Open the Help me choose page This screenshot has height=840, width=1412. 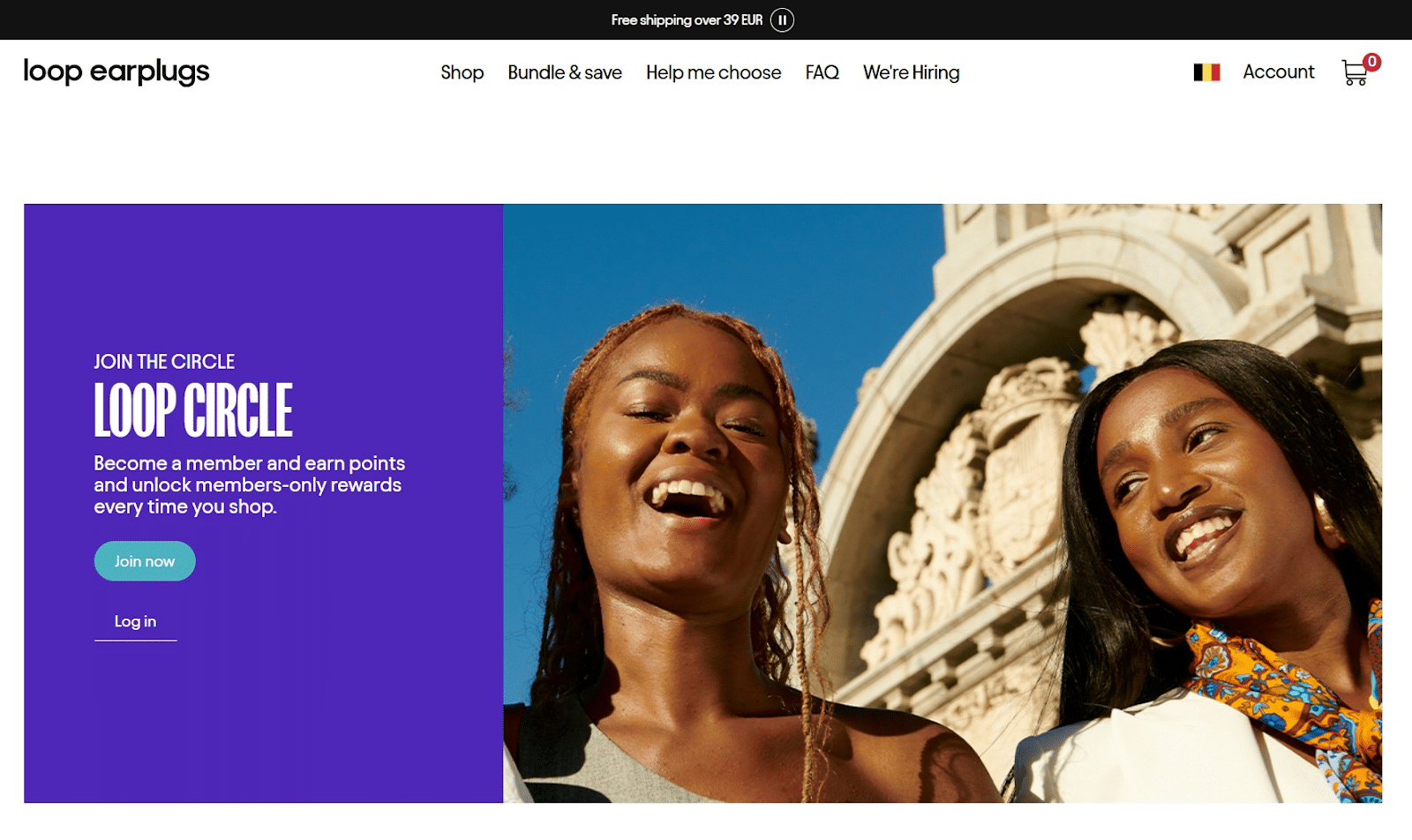tap(714, 72)
